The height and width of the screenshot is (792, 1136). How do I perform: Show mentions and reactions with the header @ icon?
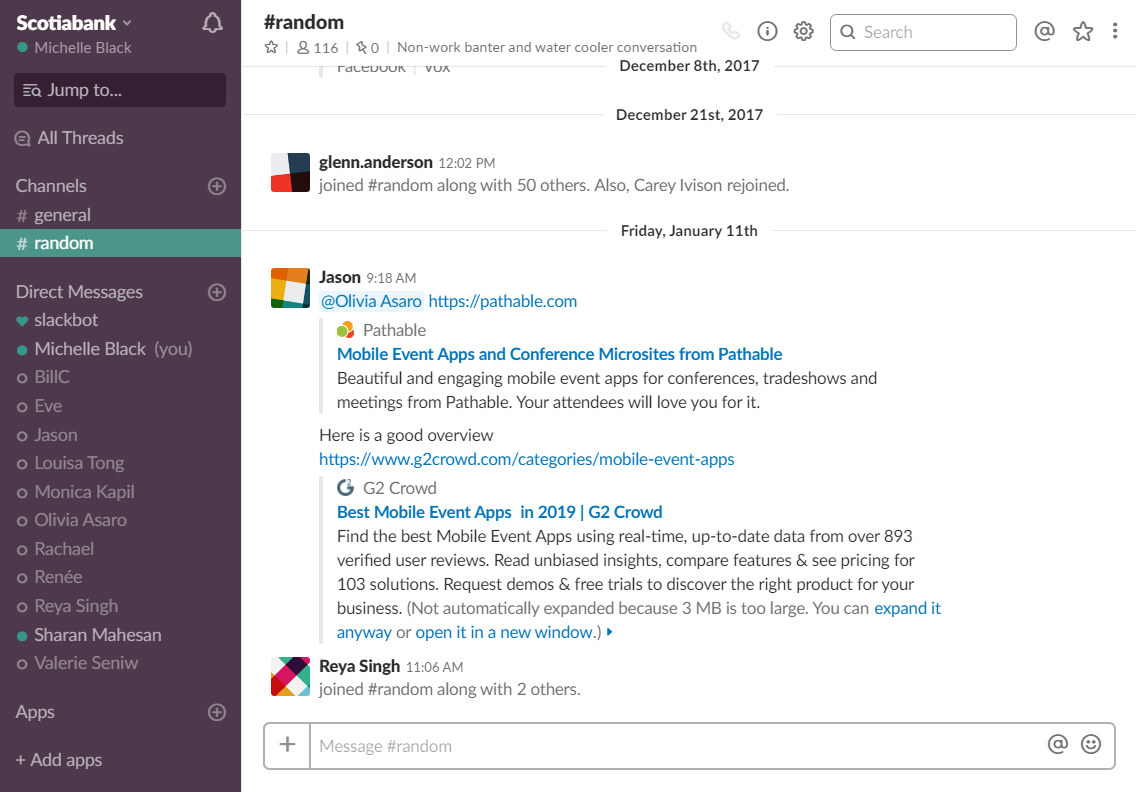pyautogui.click(x=1044, y=31)
